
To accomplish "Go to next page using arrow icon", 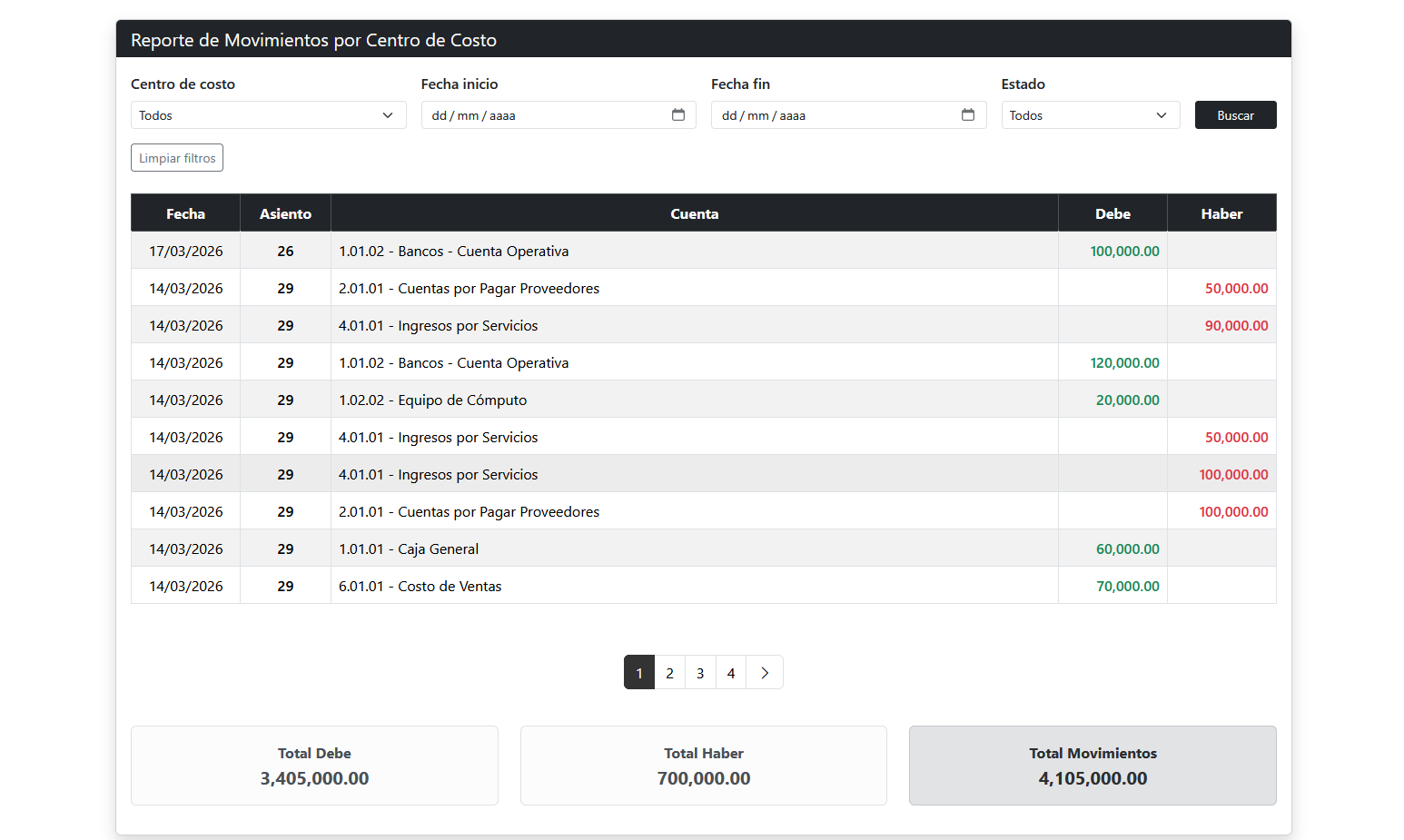I will [x=765, y=673].
